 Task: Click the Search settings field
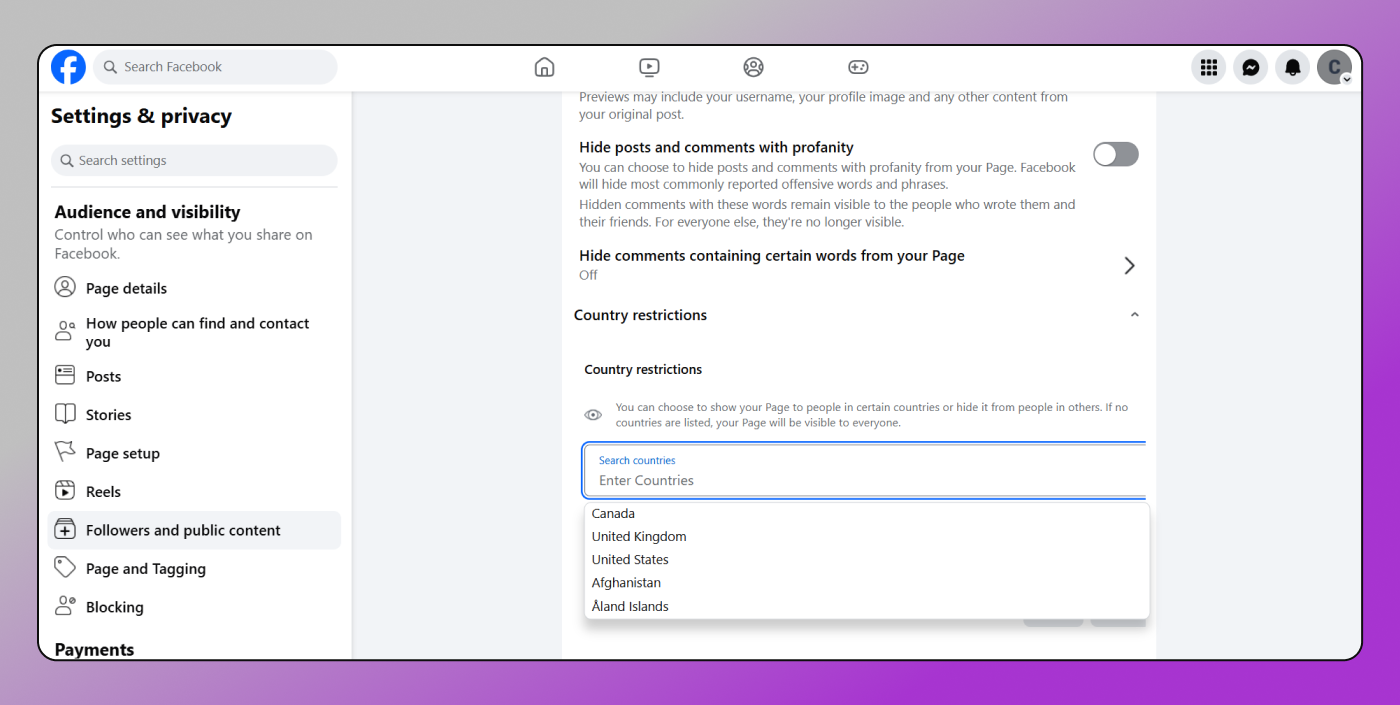click(x=194, y=160)
